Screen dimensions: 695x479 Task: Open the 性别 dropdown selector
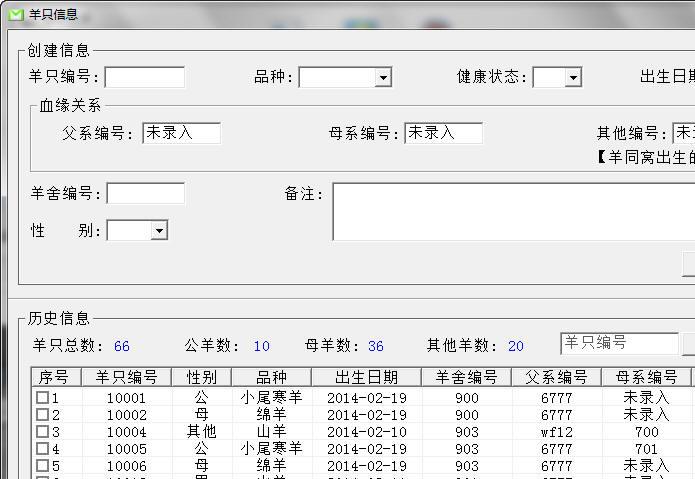pos(159,231)
